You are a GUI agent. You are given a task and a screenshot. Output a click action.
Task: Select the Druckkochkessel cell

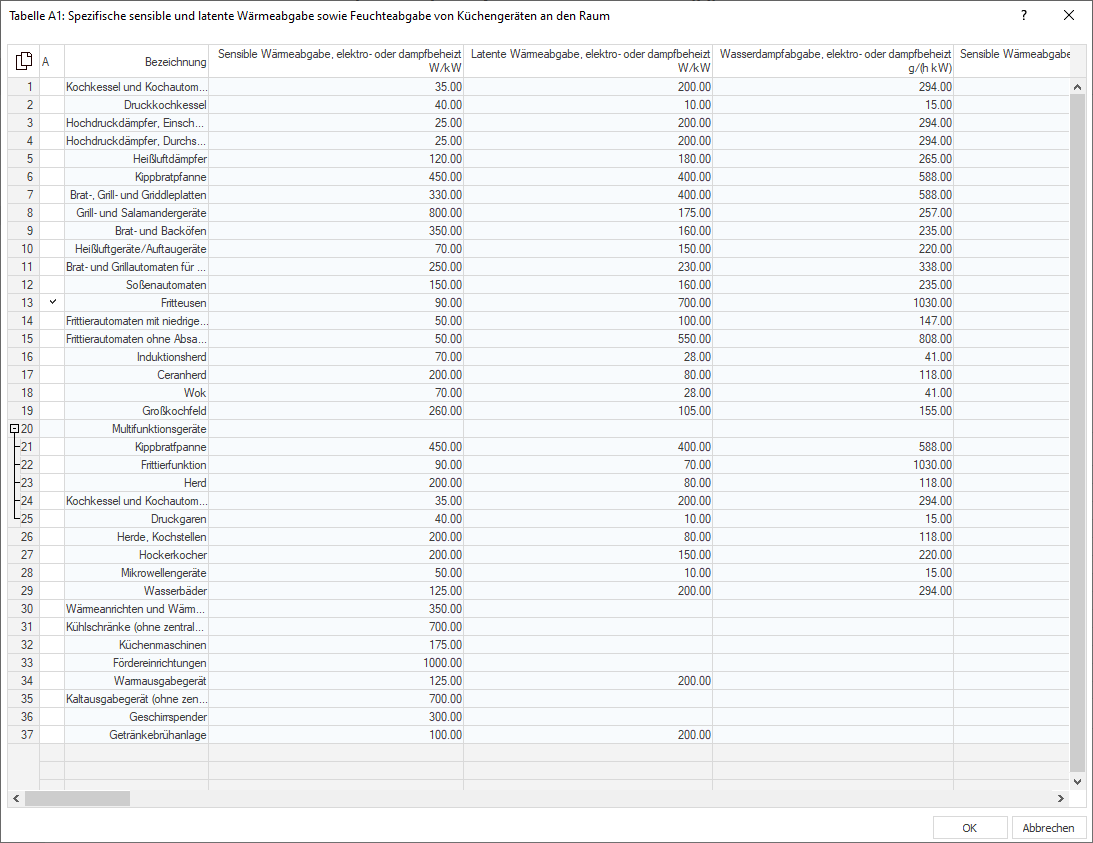pos(137,105)
